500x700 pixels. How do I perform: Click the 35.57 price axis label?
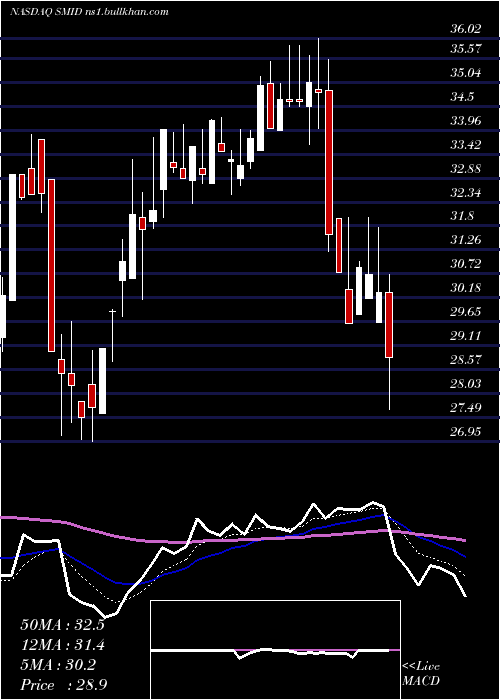click(466, 49)
